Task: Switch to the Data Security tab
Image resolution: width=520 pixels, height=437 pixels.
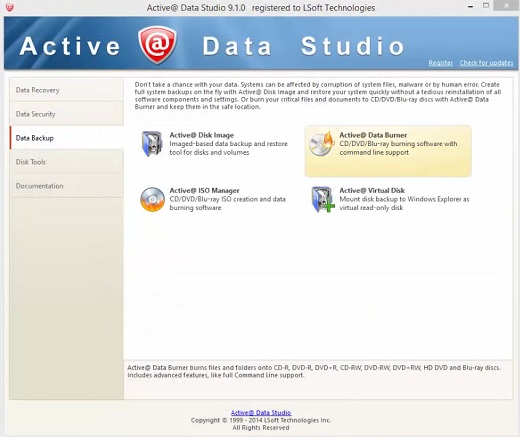Action: point(67,114)
